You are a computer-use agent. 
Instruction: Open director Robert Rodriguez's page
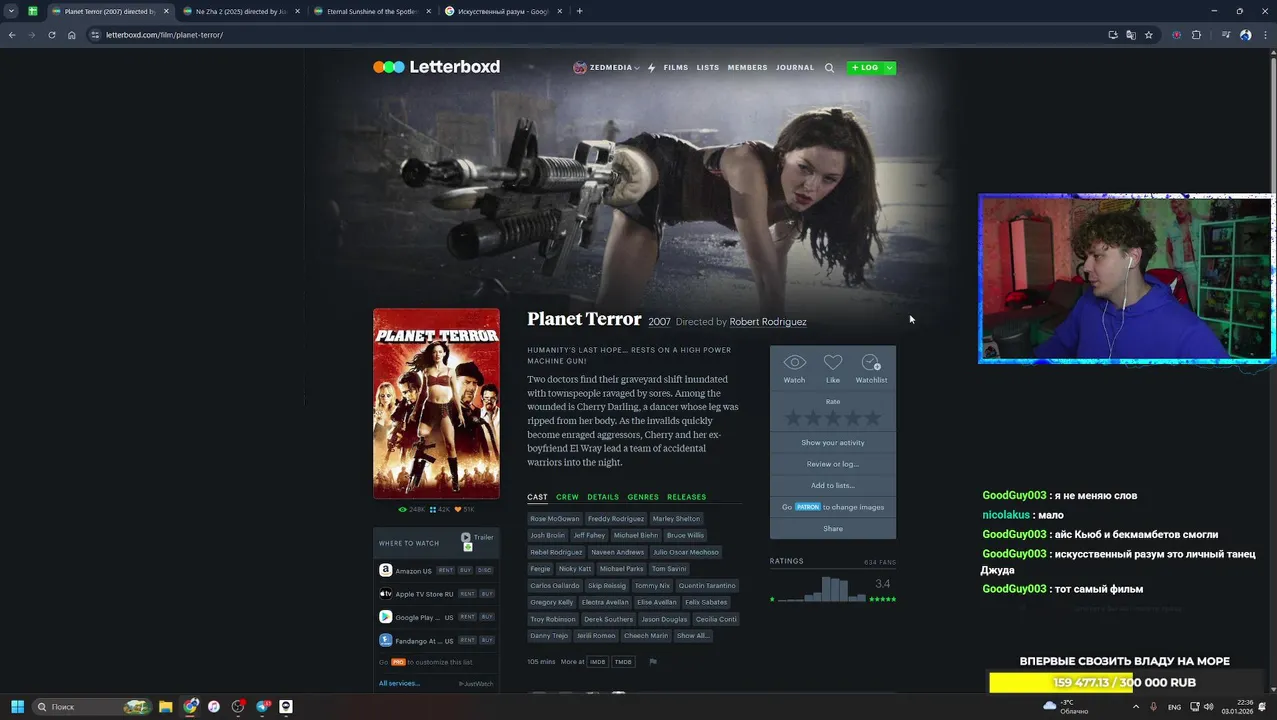768,322
